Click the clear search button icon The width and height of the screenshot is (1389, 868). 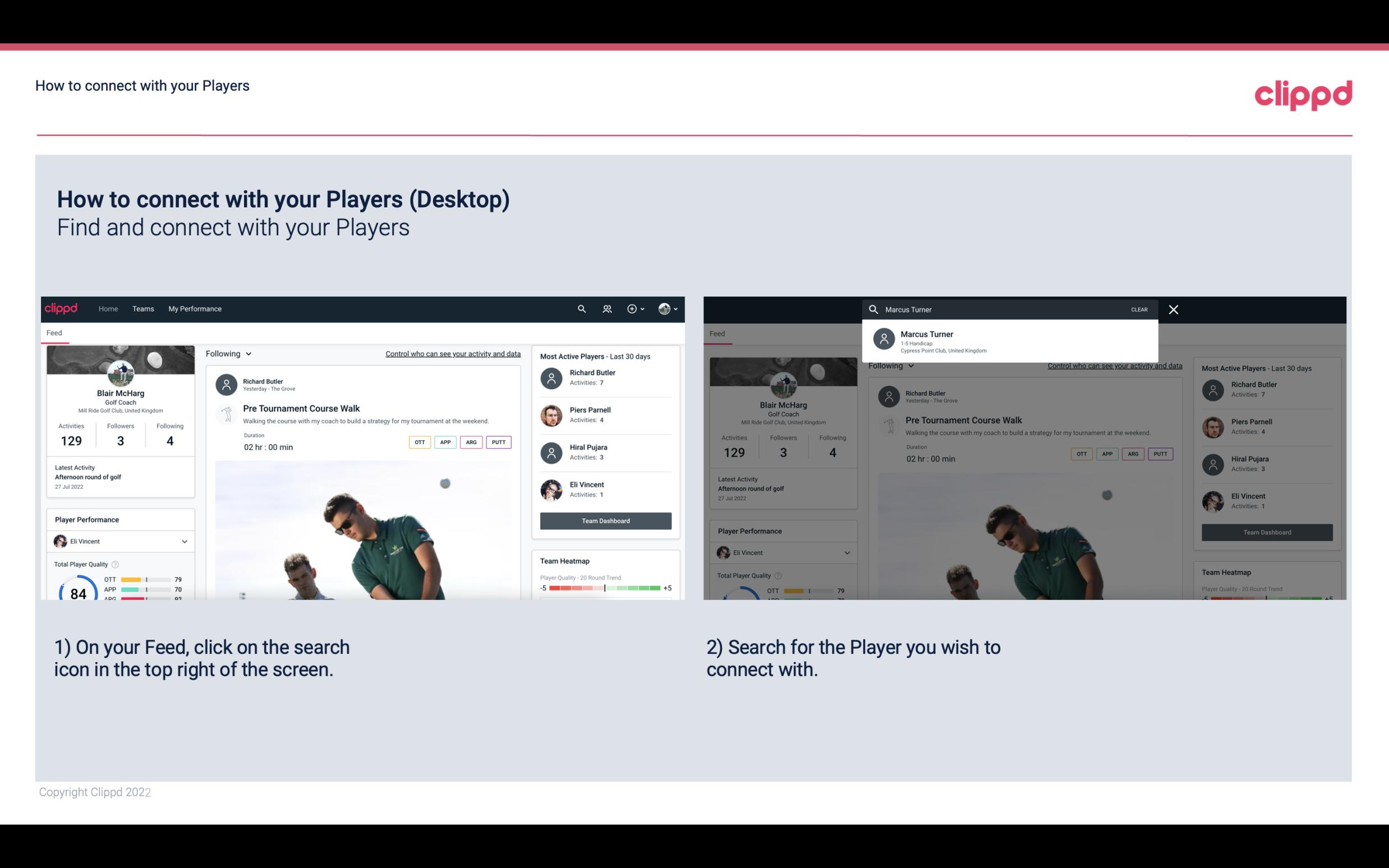1140,309
